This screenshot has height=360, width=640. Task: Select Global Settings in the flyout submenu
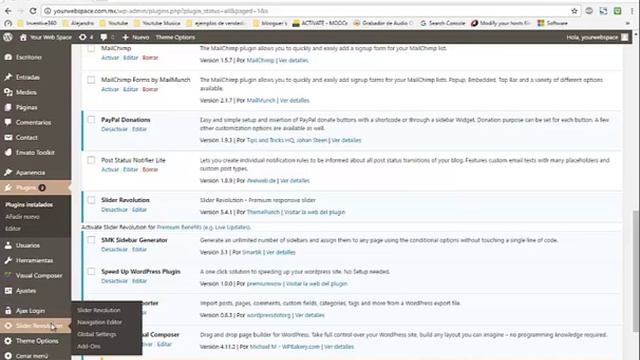97,334
